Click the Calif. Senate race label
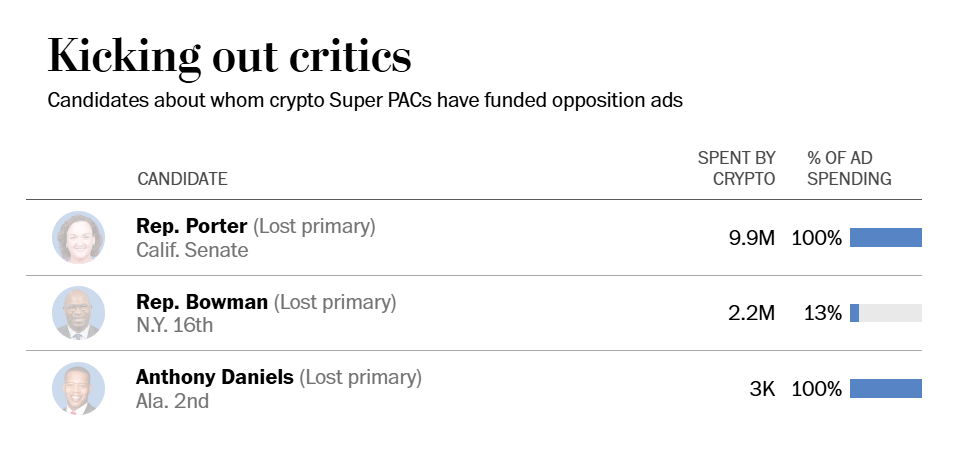This screenshot has width=962, height=449. tap(192, 250)
